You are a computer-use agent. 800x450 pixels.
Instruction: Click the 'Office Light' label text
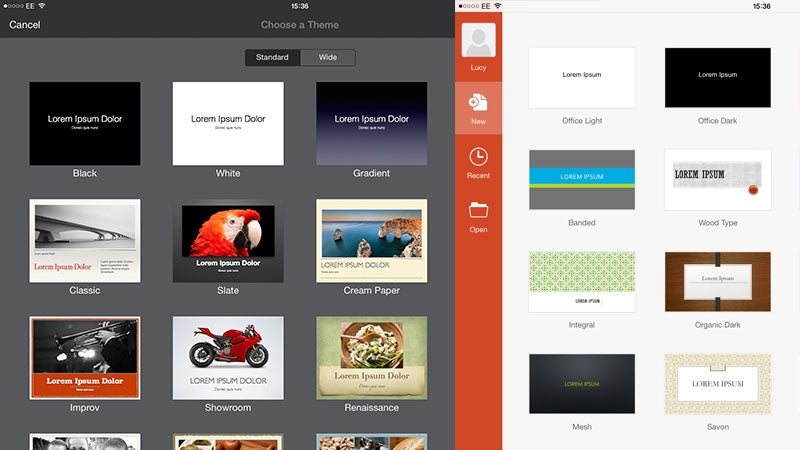582,121
